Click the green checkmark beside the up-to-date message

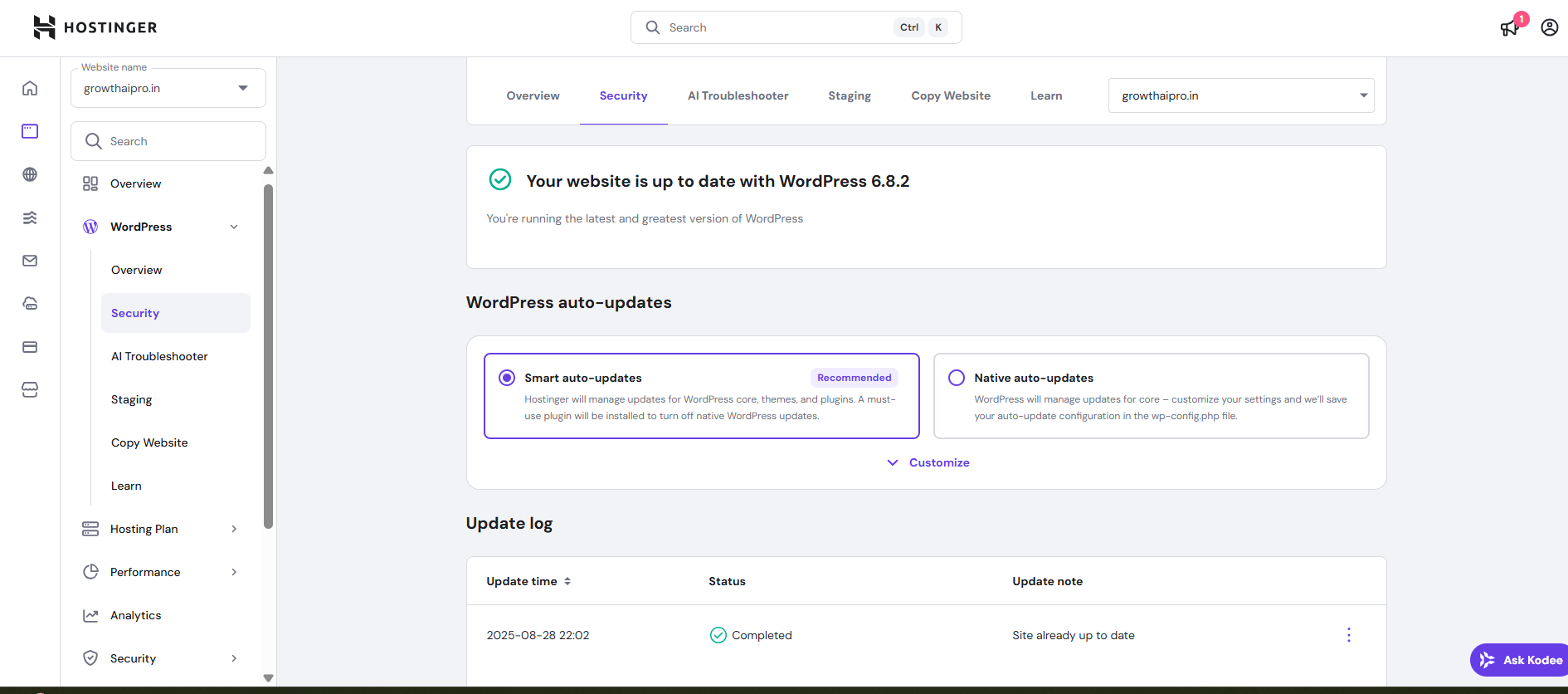point(500,179)
